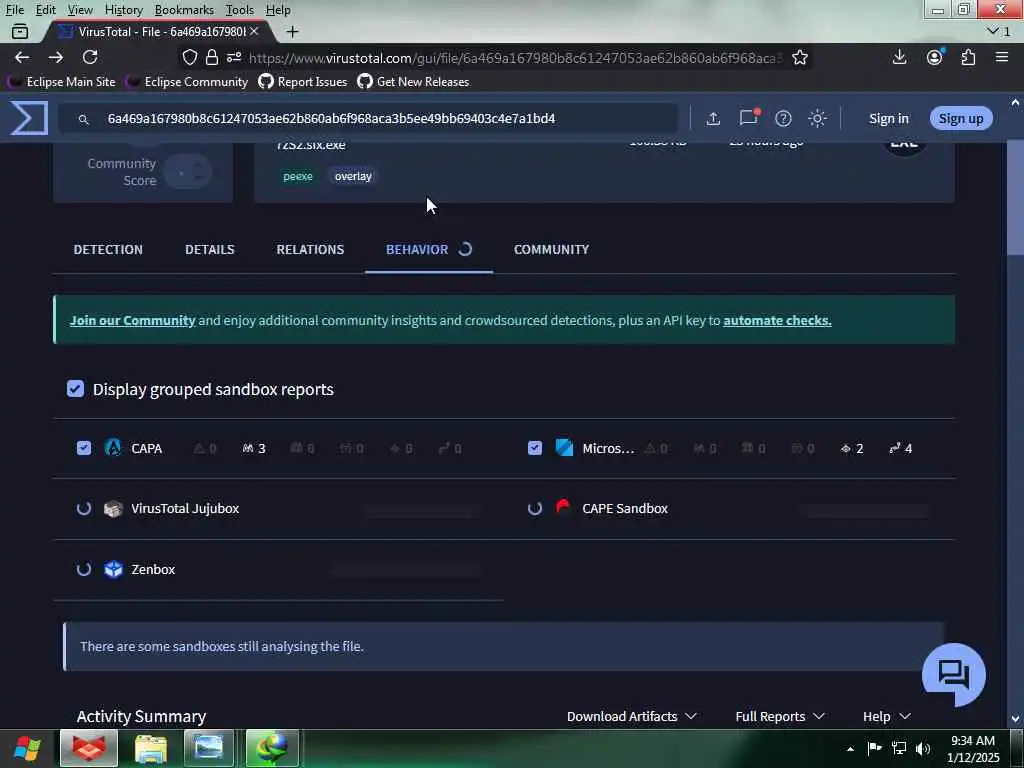1024x768 pixels.
Task: Click the loading spinner beside CAPE Sandbox
Action: pyautogui.click(x=535, y=508)
